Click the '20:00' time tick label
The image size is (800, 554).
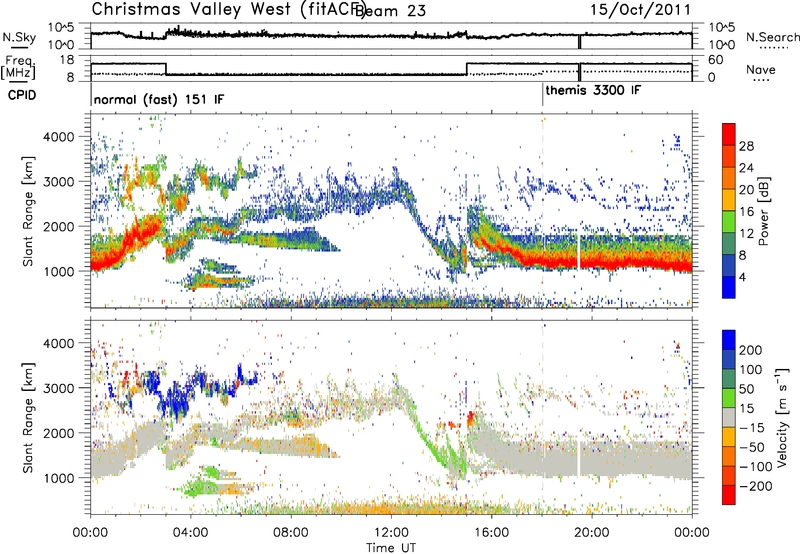click(x=591, y=532)
